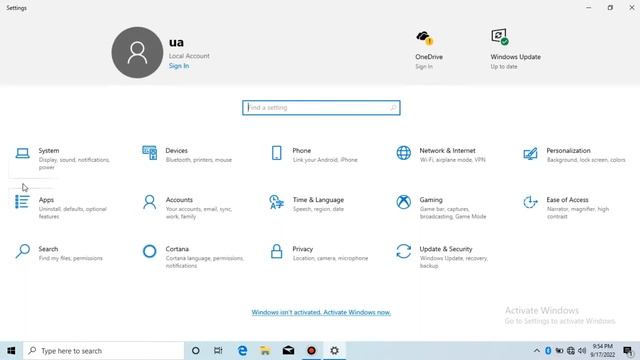
Task: Click magnifier icon in Find a setting box
Action: click(393, 108)
